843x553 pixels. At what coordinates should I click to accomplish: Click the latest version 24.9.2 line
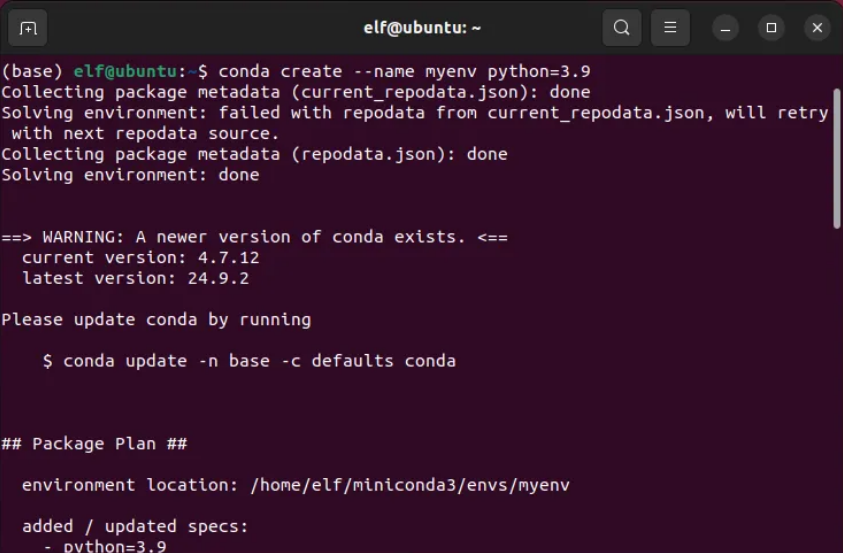coord(134,278)
